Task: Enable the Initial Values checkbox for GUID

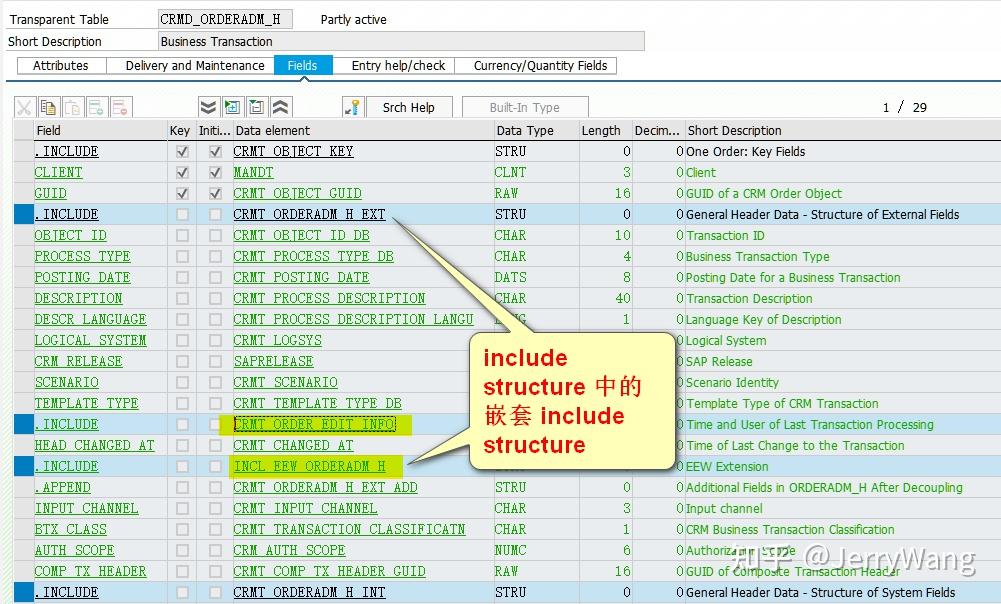Action: pyautogui.click(x=215, y=193)
